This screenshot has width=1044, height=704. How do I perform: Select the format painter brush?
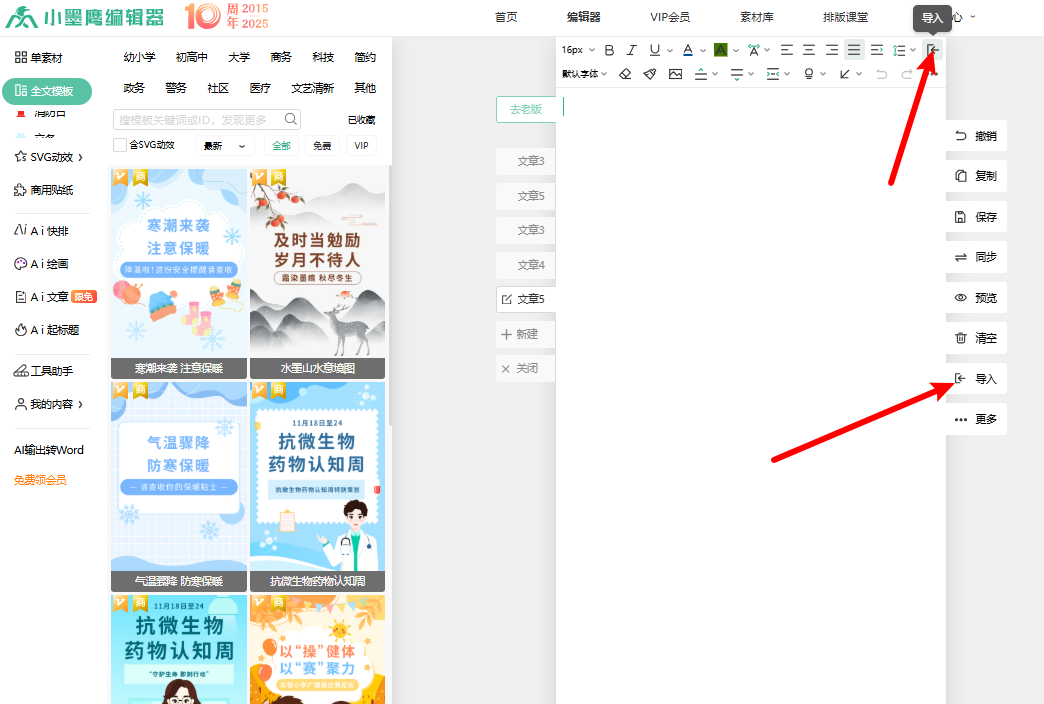coord(650,74)
